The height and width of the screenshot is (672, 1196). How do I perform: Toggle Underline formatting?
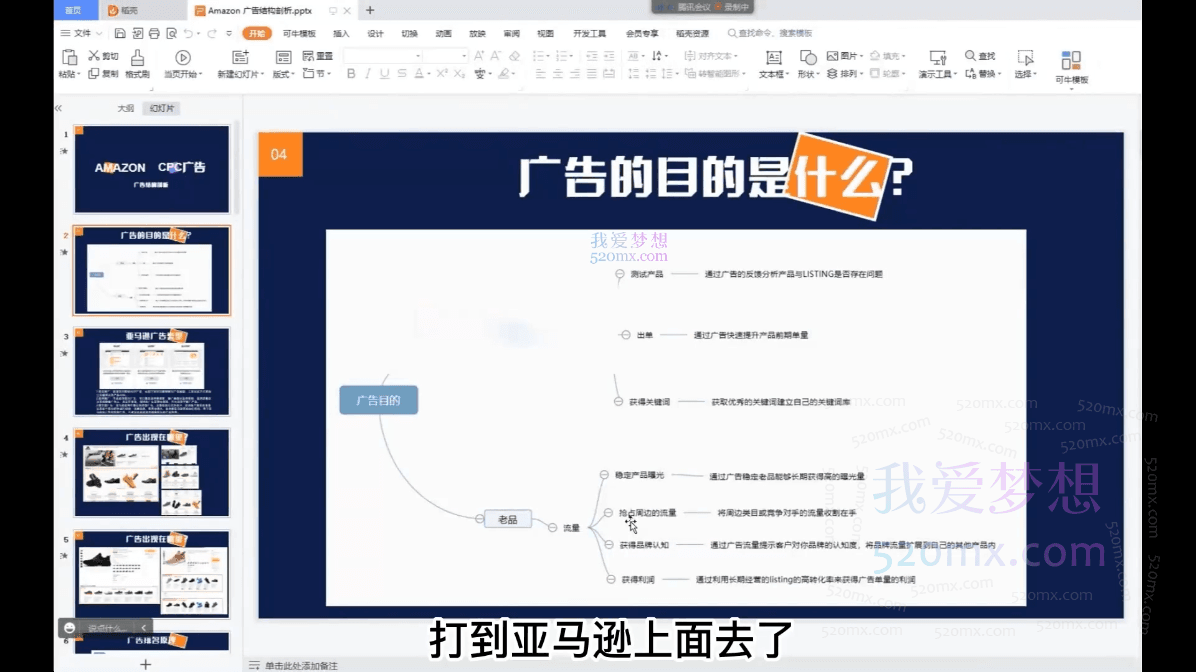[x=385, y=74]
